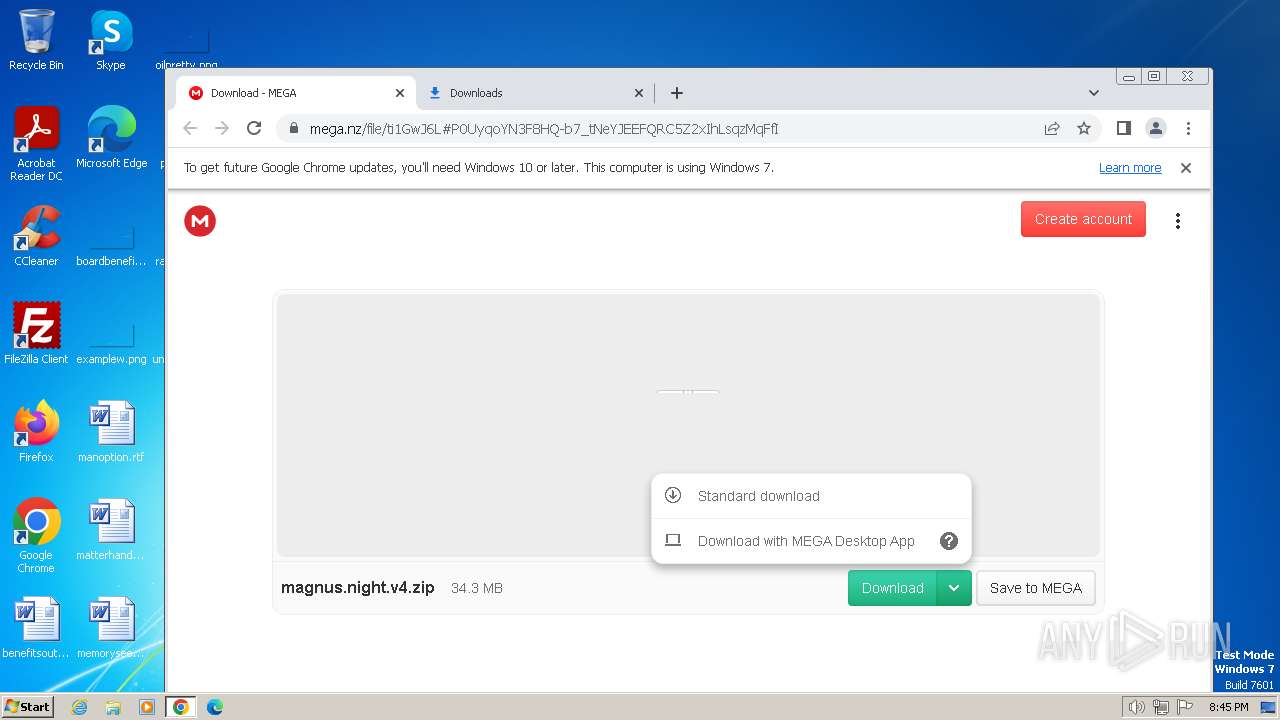Choose Download with MEGA Desktop App
Image resolution: width=1280 pixels, height=720 pixels.
coord(811,541)
